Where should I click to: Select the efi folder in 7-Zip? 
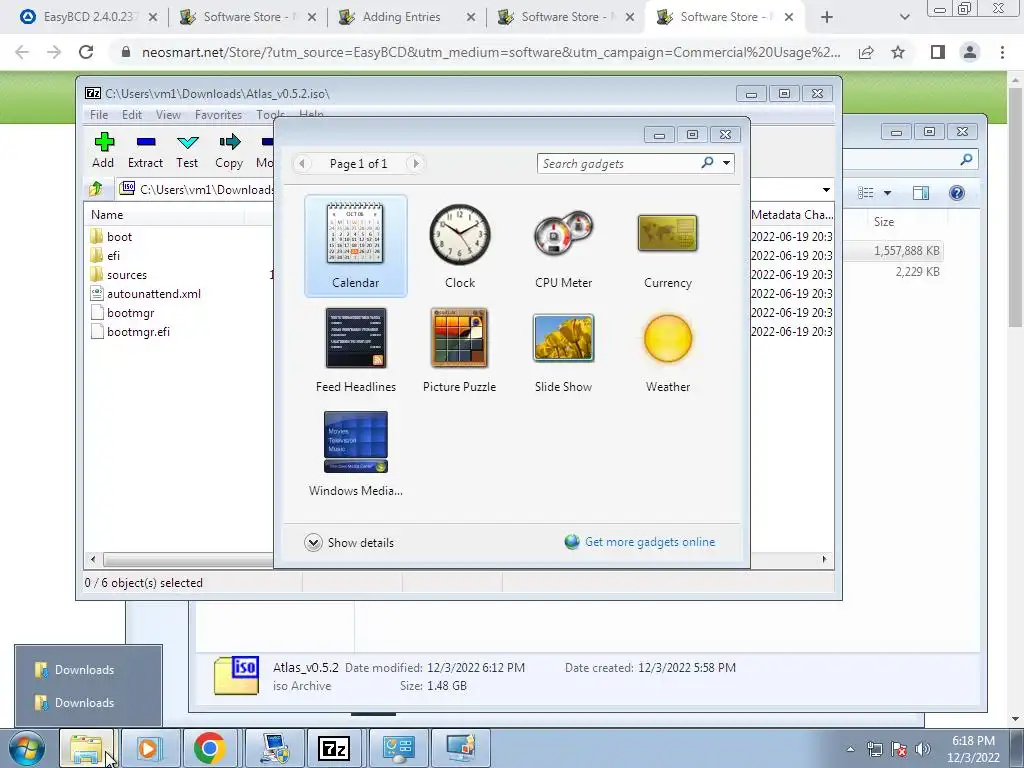tap(105, 255)
